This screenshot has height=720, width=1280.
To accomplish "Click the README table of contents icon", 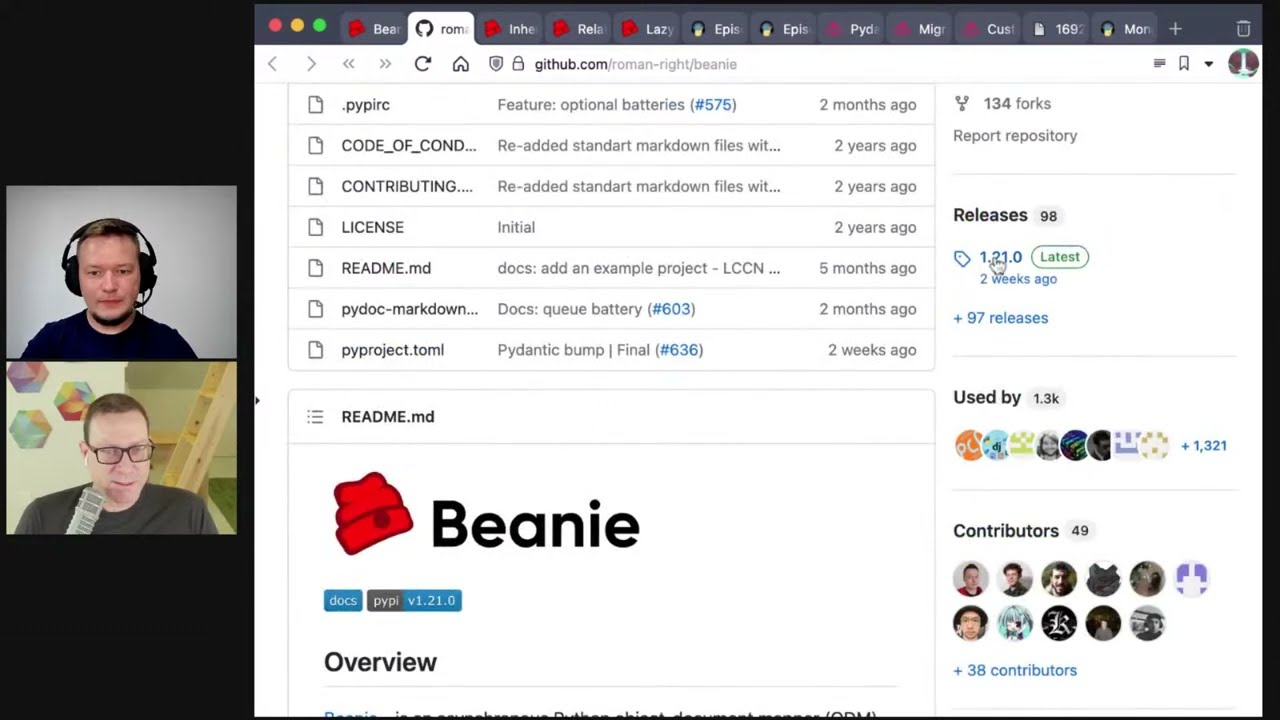I will [x=315, y=417].
